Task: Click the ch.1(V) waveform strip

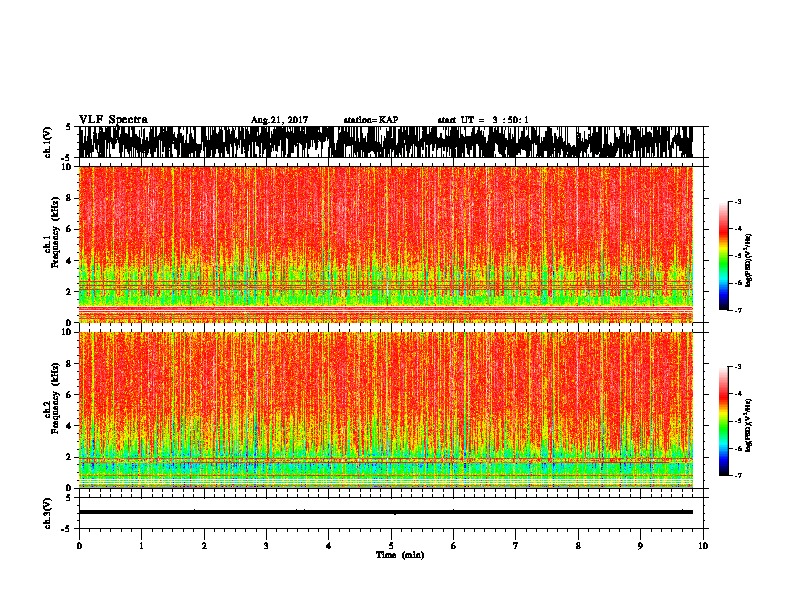Action: [x=386, y=142]
